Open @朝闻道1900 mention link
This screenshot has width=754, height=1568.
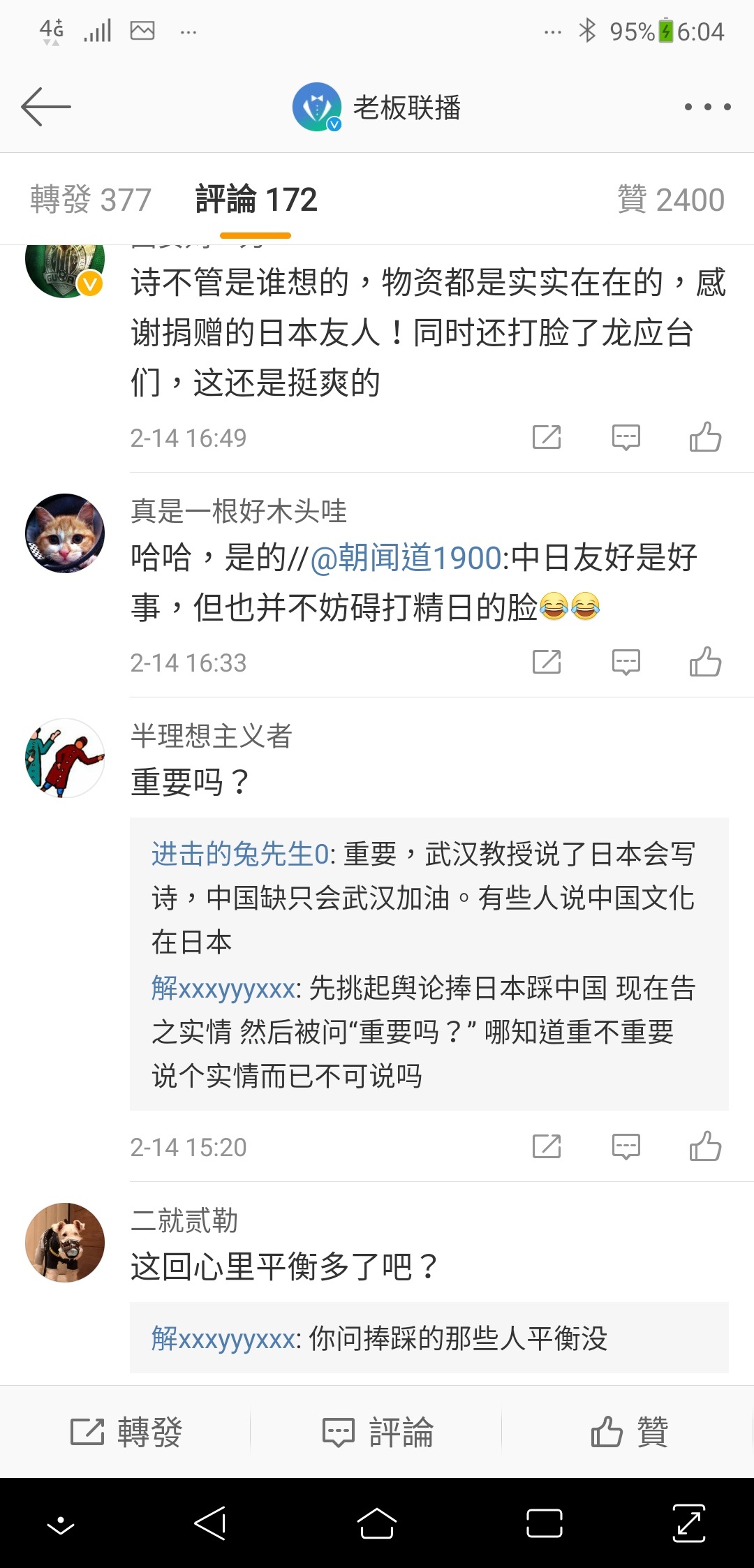(406, 558)
